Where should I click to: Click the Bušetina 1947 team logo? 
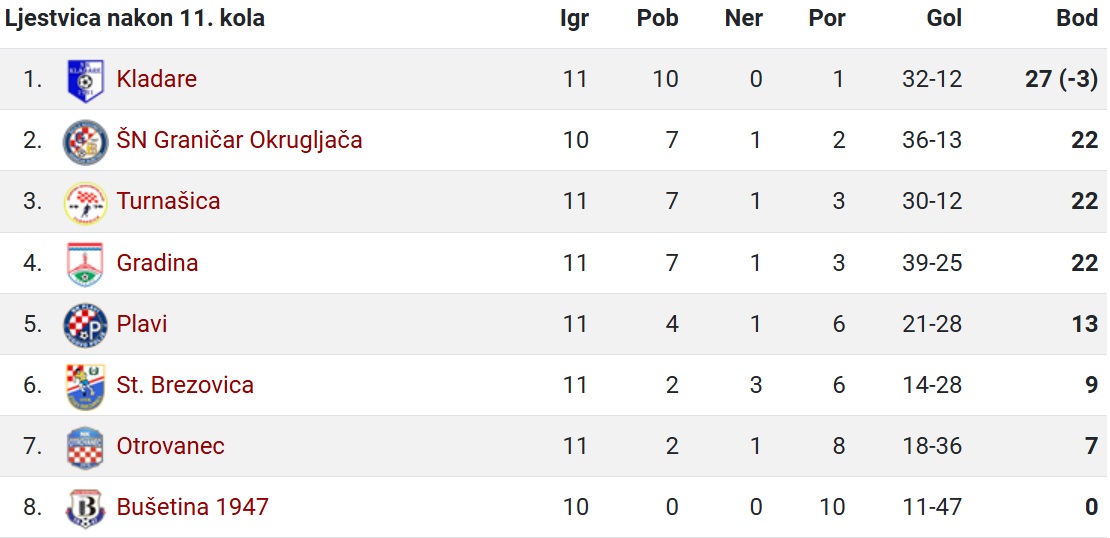[x=85, y=508]
